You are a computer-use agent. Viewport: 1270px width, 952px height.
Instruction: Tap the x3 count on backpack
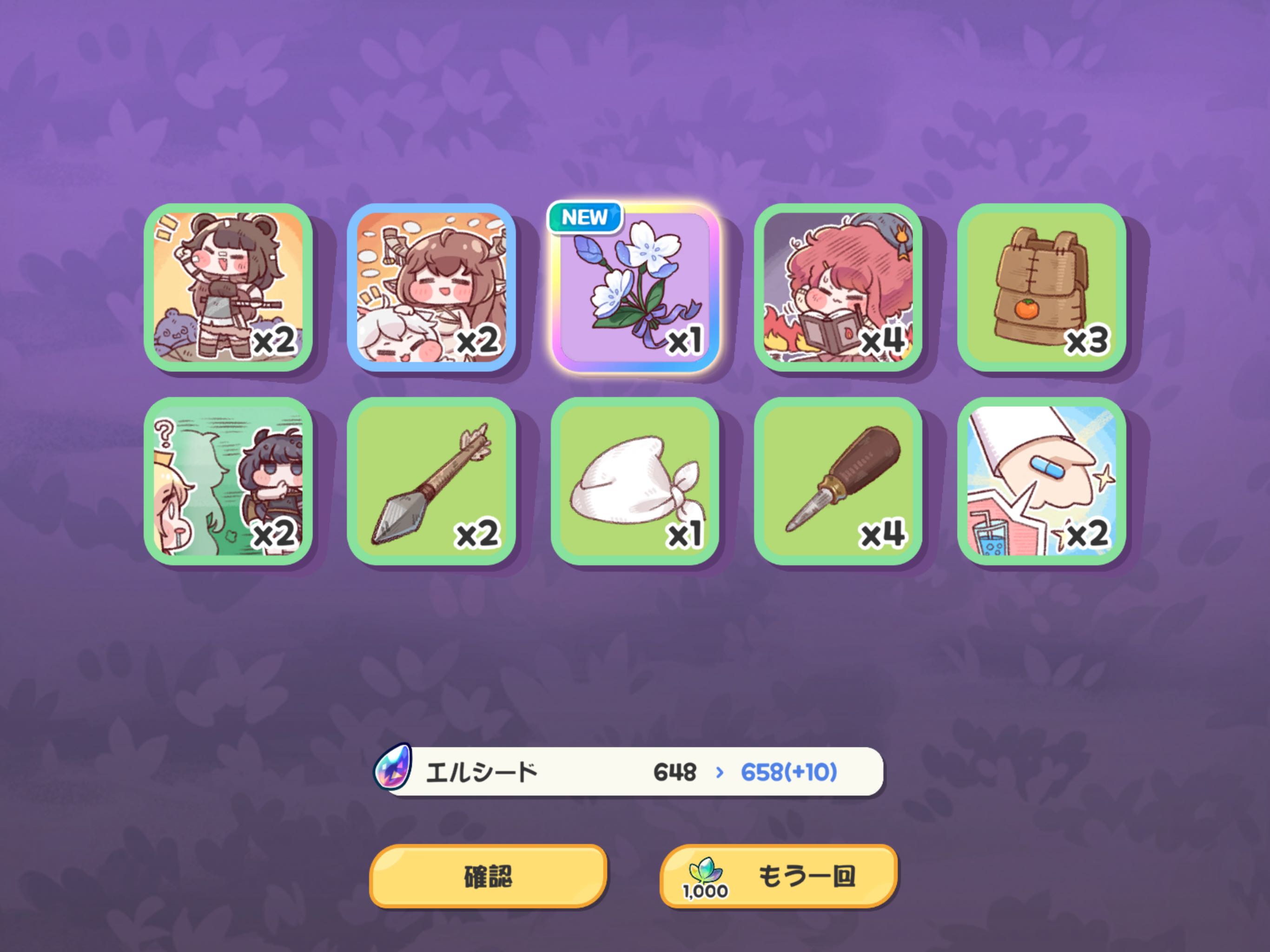click(1087, 341)
